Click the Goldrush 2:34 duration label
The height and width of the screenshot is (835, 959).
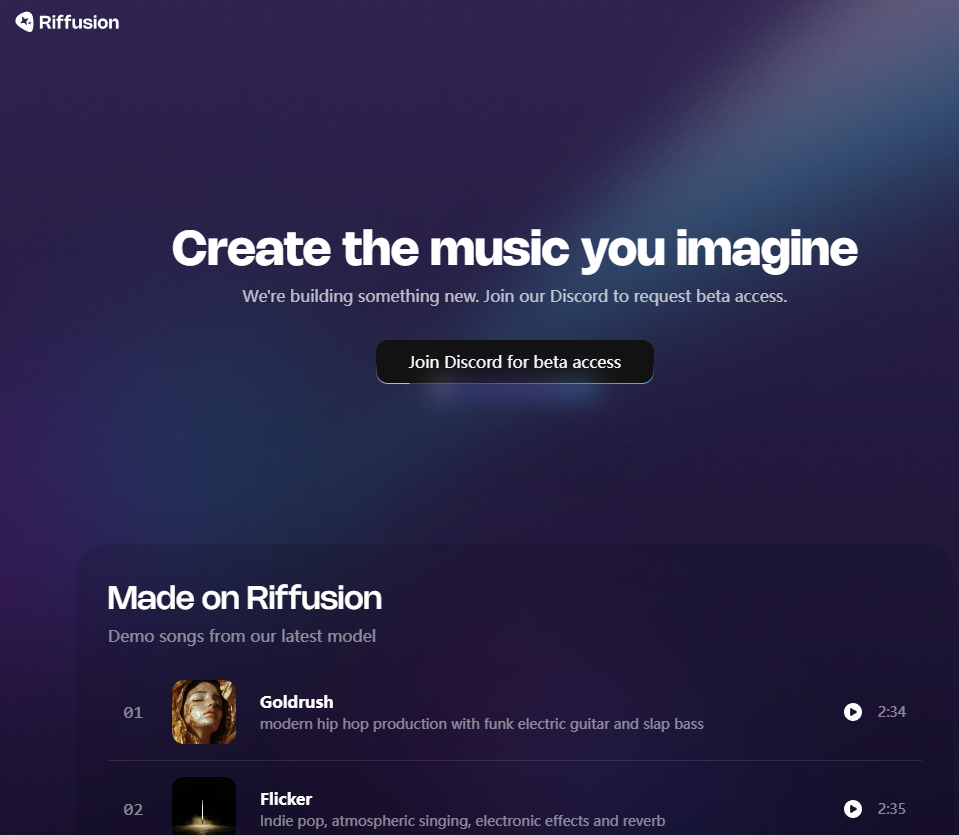892,711
